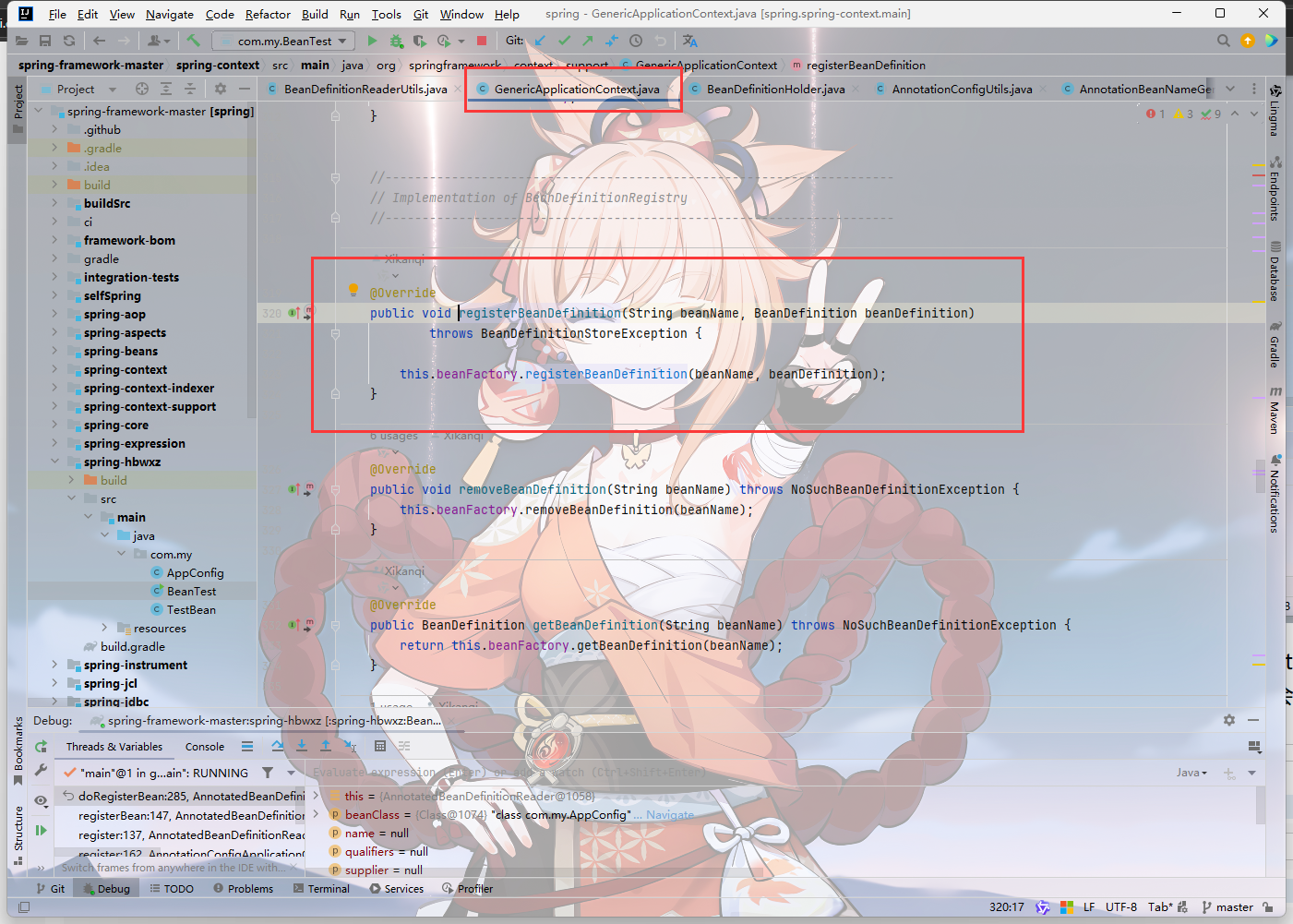Click Rerun debug session icon
Image resolution: width=1293 pixels, height=924 pixels.
click(41, 747)
